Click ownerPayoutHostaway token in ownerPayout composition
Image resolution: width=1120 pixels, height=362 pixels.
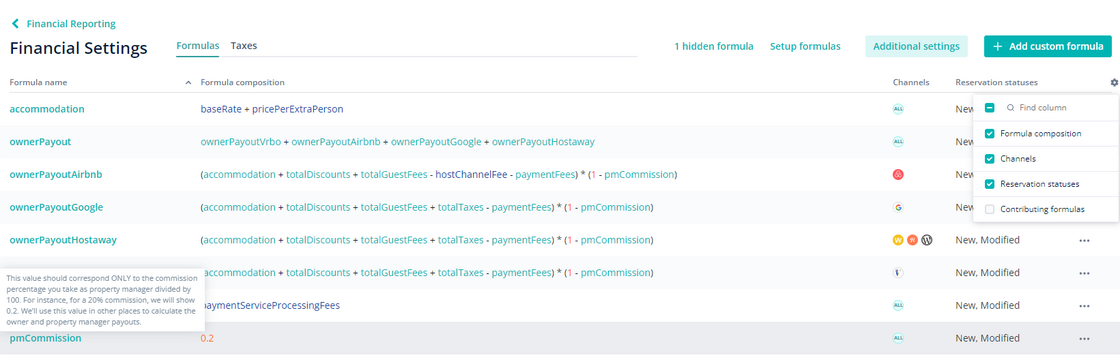pos(543,142)
